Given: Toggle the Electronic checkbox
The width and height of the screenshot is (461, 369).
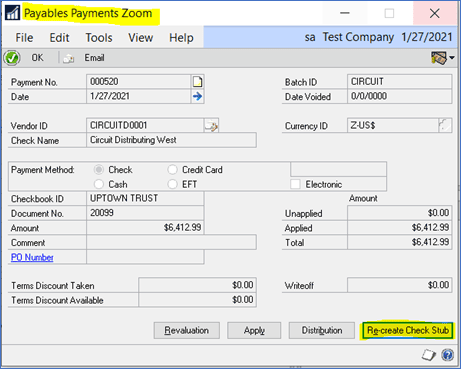Looking at the screenshot, I should point(295,184).
